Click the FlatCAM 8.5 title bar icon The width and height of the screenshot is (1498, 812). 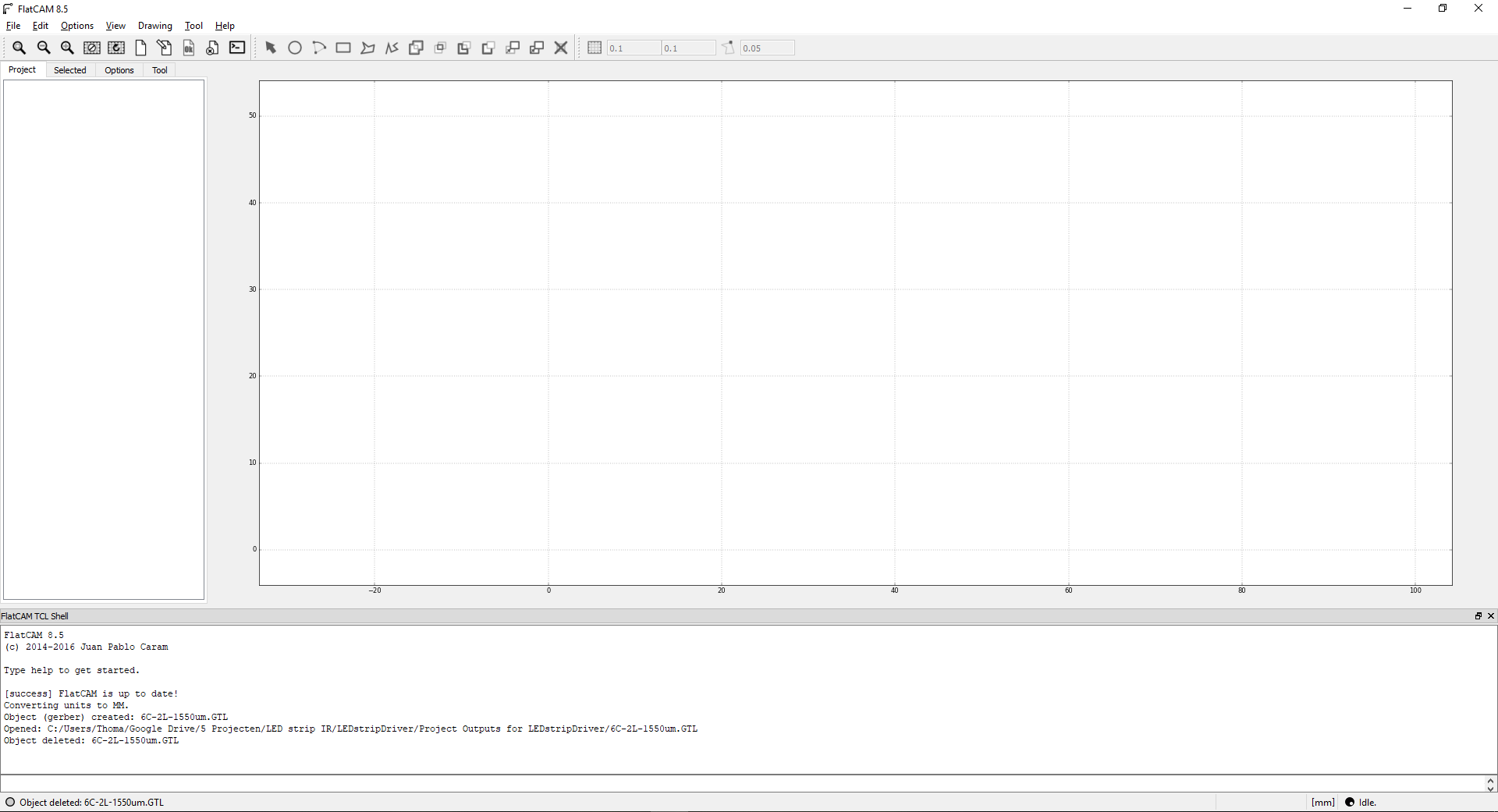(8, 9)
